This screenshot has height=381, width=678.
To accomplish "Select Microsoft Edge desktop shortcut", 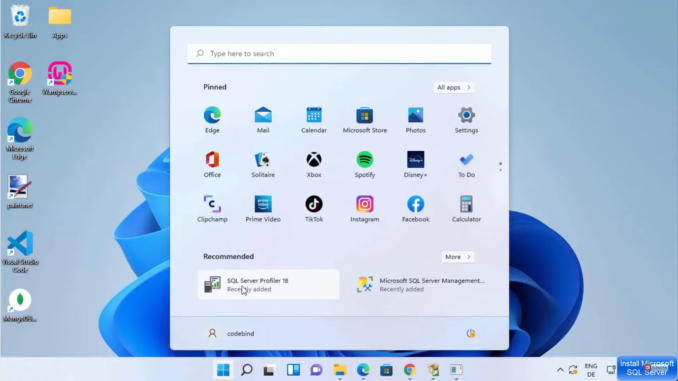I will pos(20,139).
